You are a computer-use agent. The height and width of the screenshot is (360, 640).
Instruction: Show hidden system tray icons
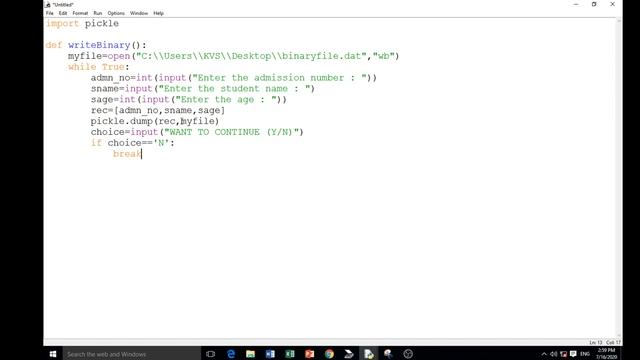tap(544, 354)
